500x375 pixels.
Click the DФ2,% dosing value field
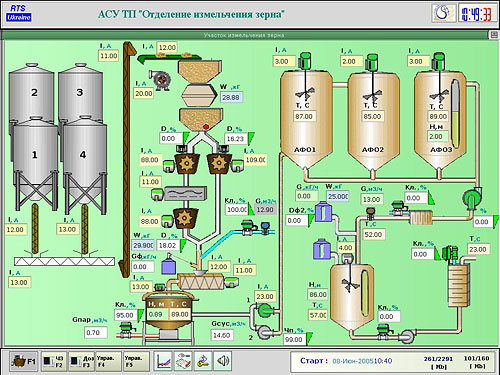click(297, 220)
